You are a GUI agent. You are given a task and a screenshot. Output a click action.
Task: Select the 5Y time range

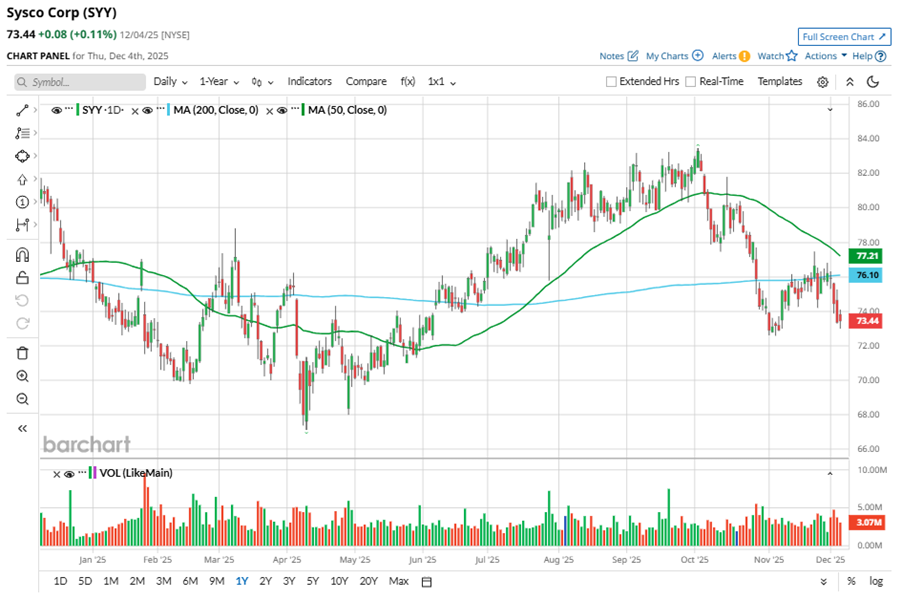click(x=312, y=581)
